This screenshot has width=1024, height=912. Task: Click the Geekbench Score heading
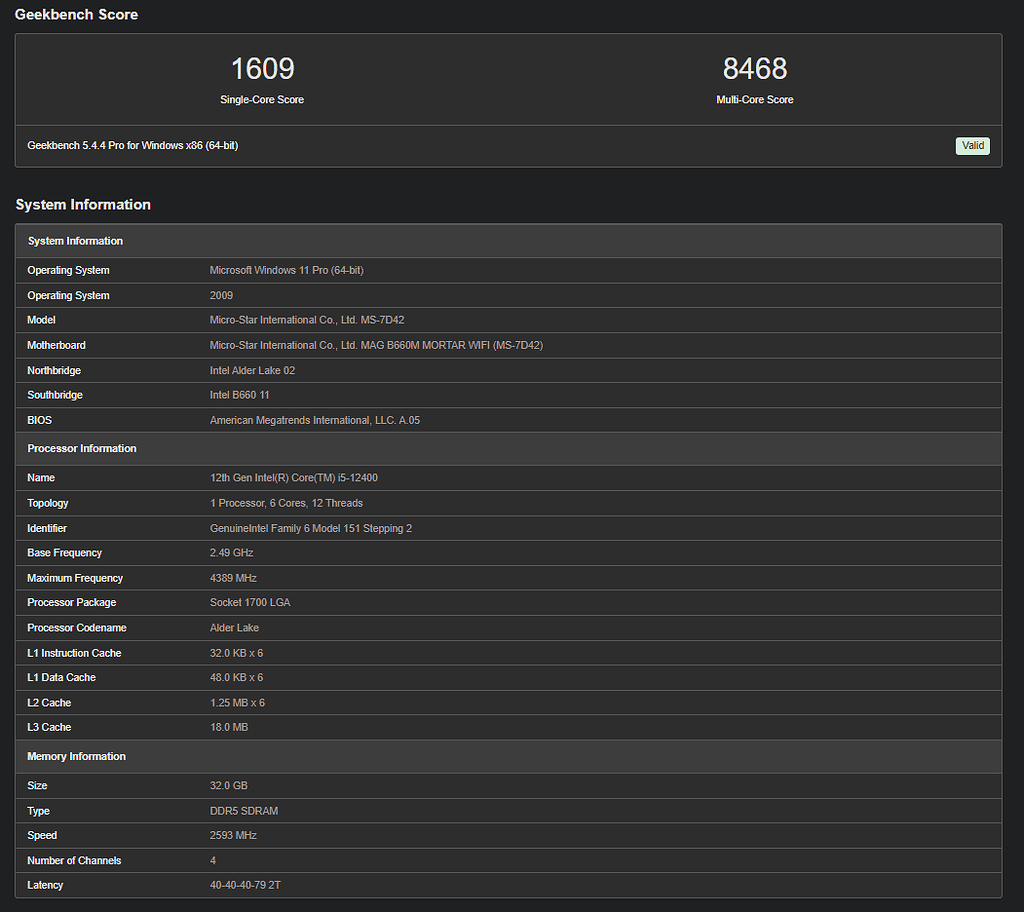[76, 14]
